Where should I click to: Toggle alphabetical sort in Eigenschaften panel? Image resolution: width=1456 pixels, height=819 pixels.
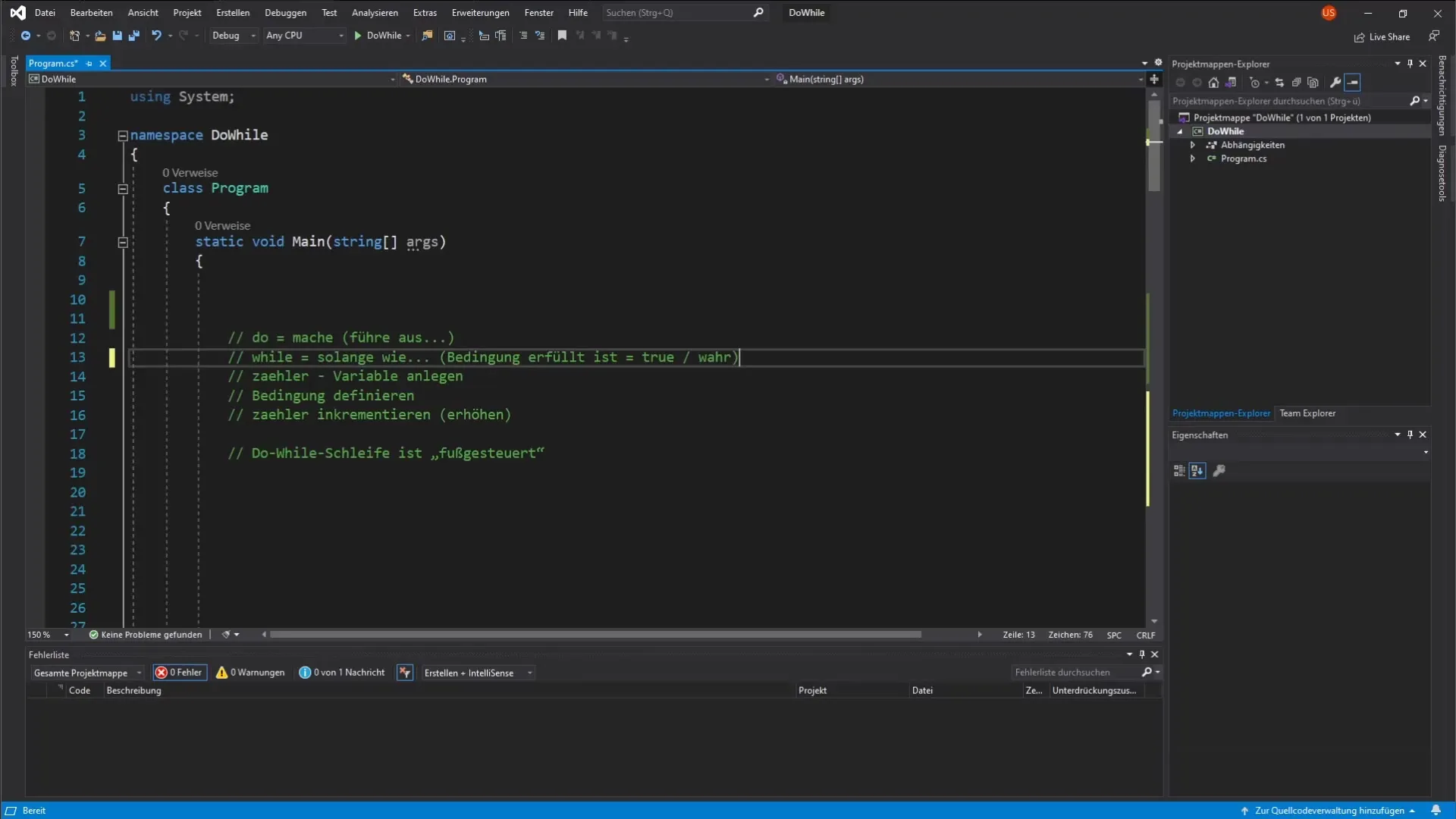tap(1197, 471)
